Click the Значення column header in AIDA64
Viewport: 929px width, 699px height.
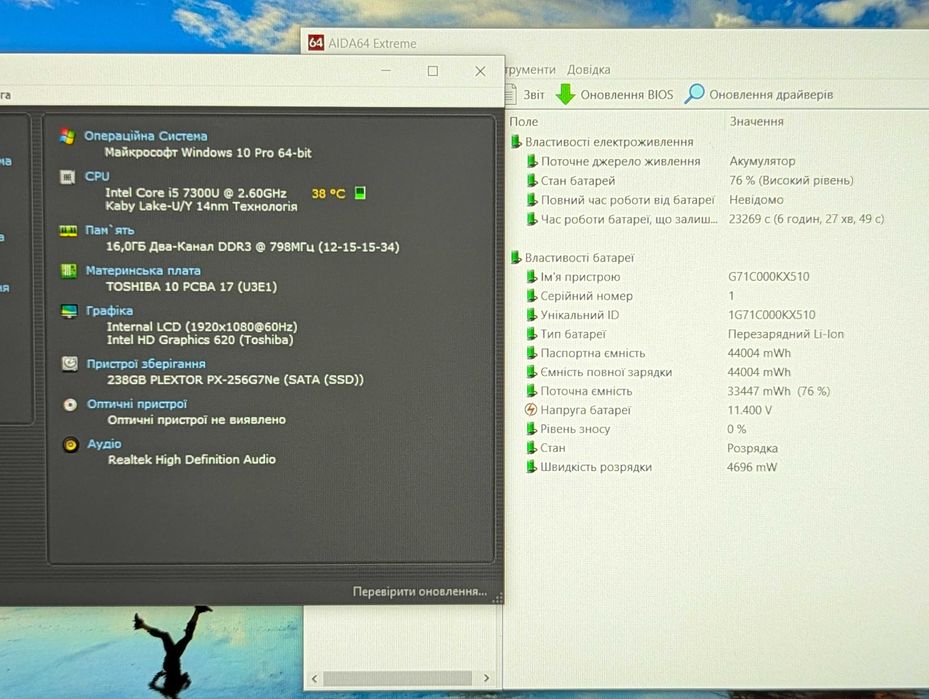click(757, 121)
